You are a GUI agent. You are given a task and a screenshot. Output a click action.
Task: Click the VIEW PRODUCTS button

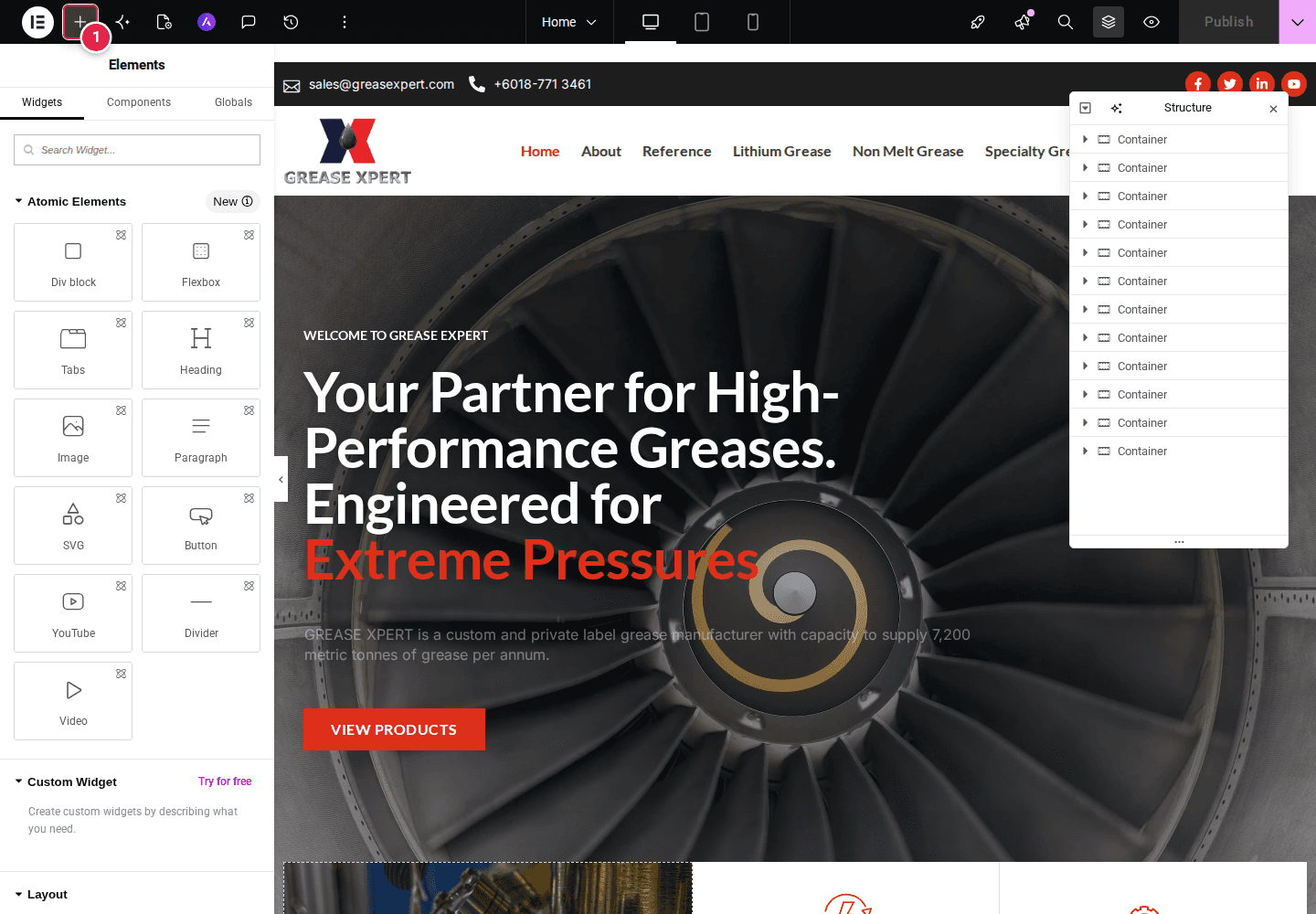394,729
